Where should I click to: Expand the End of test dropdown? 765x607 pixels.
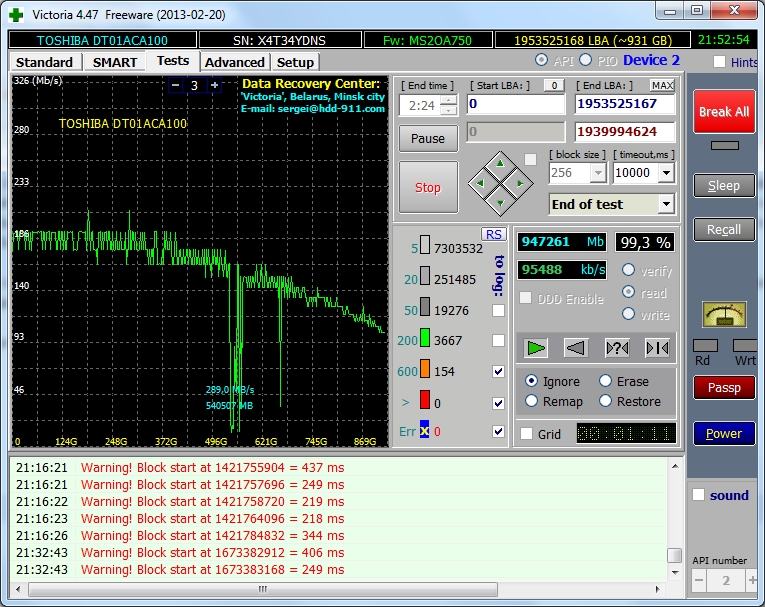click(666, 204)
